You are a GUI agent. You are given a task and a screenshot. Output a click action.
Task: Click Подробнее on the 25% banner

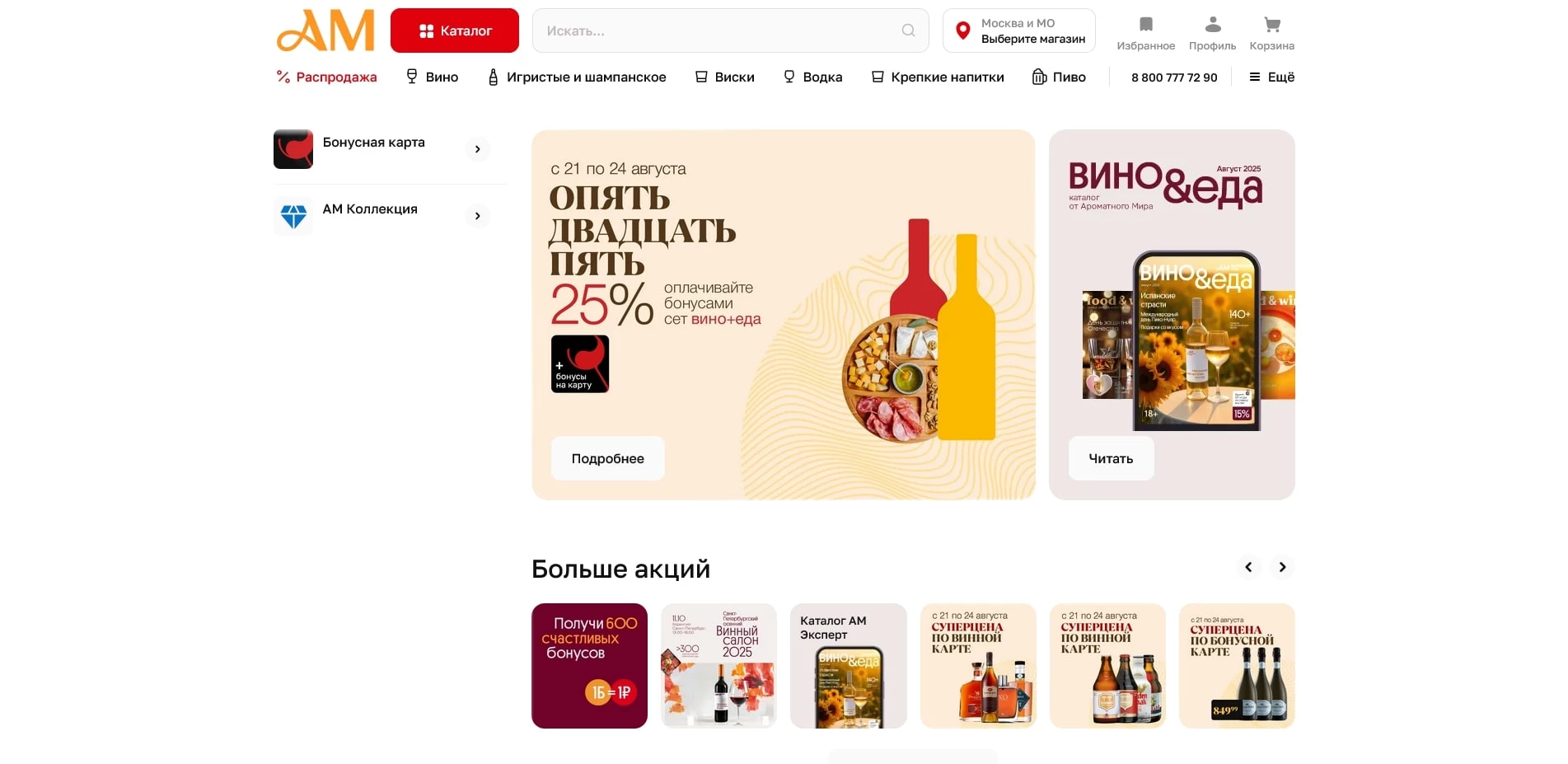tap(608, 458)
